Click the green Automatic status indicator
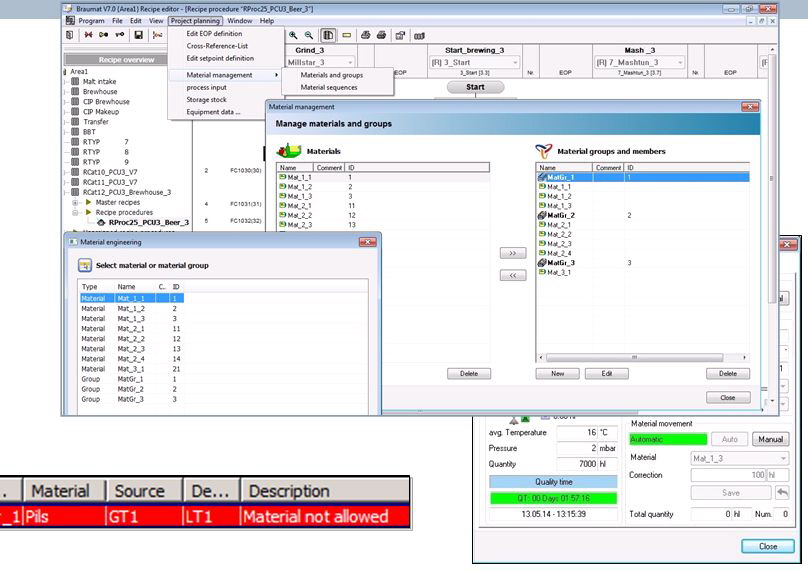The width and height of the screenshot is (808, 571). point(668,439)
